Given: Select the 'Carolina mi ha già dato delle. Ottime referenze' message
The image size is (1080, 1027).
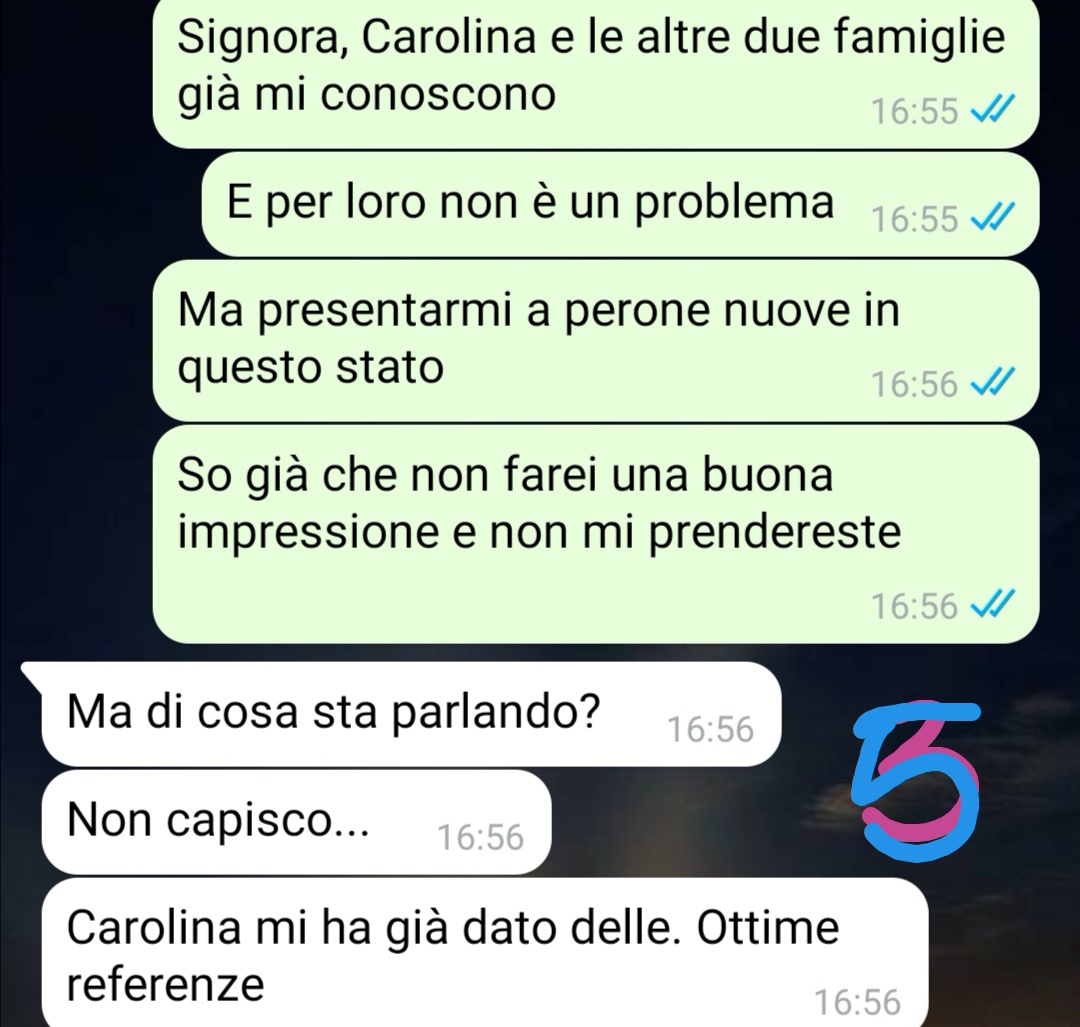Looking at the screenshot, I should [x=484, y=953].
